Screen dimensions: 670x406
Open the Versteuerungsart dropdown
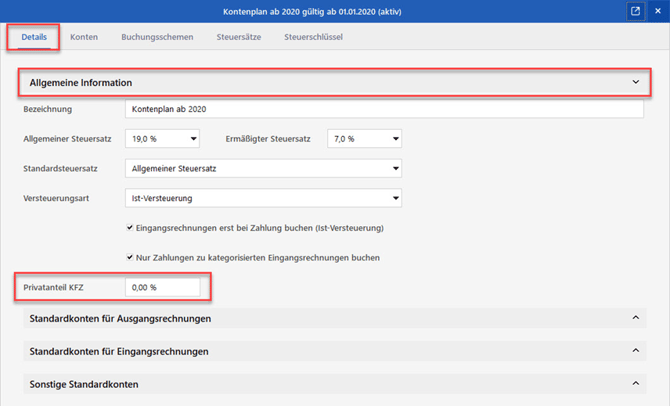(264, 198)
